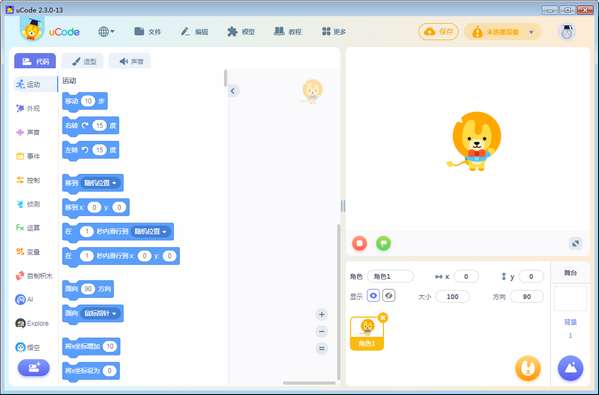Switch to the Costumes tab with brush icon
The image size is (599, 395).
(x=83, y=61)
